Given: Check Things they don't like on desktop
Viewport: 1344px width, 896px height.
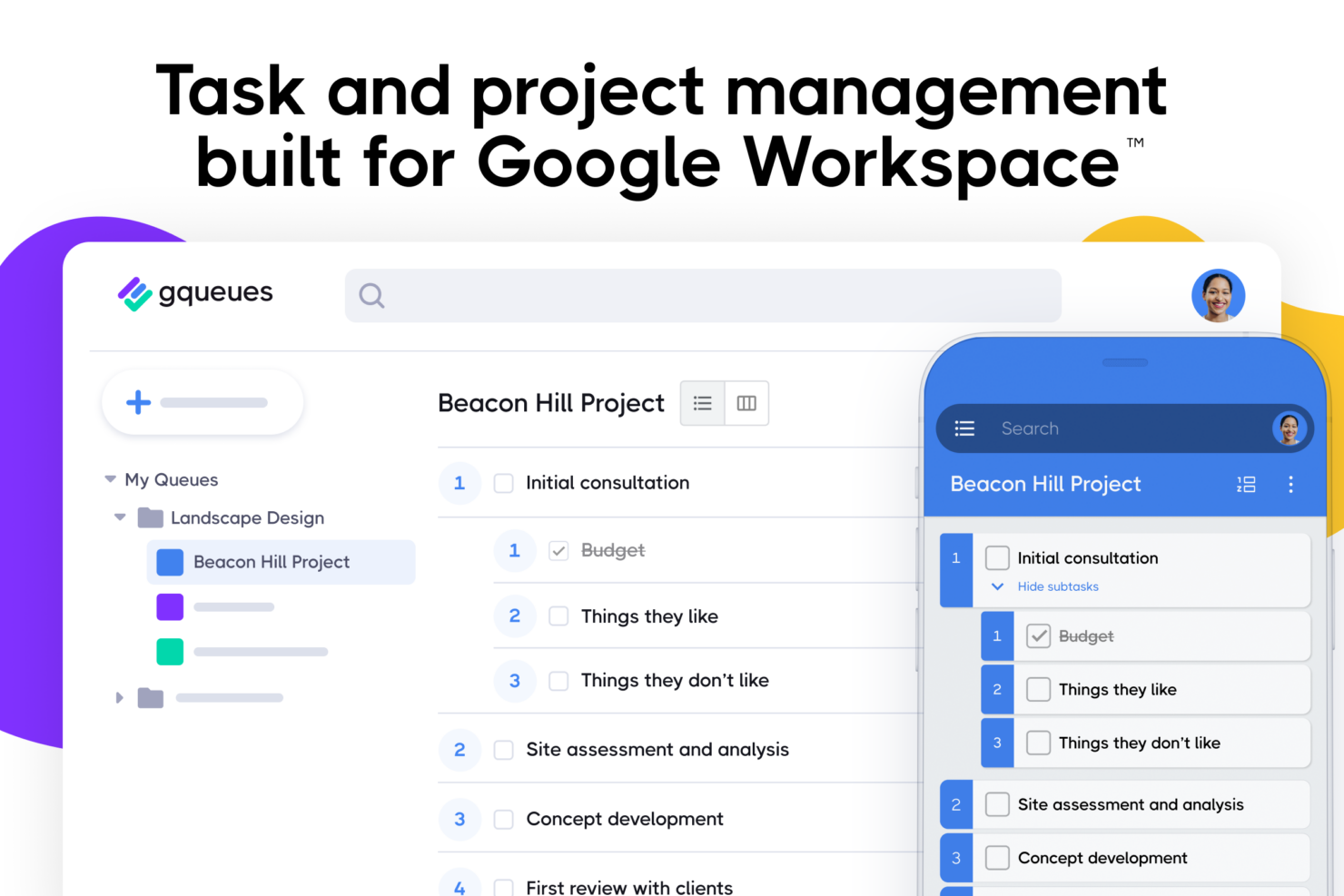Looking at the screenshot, I should pos(558,680).
